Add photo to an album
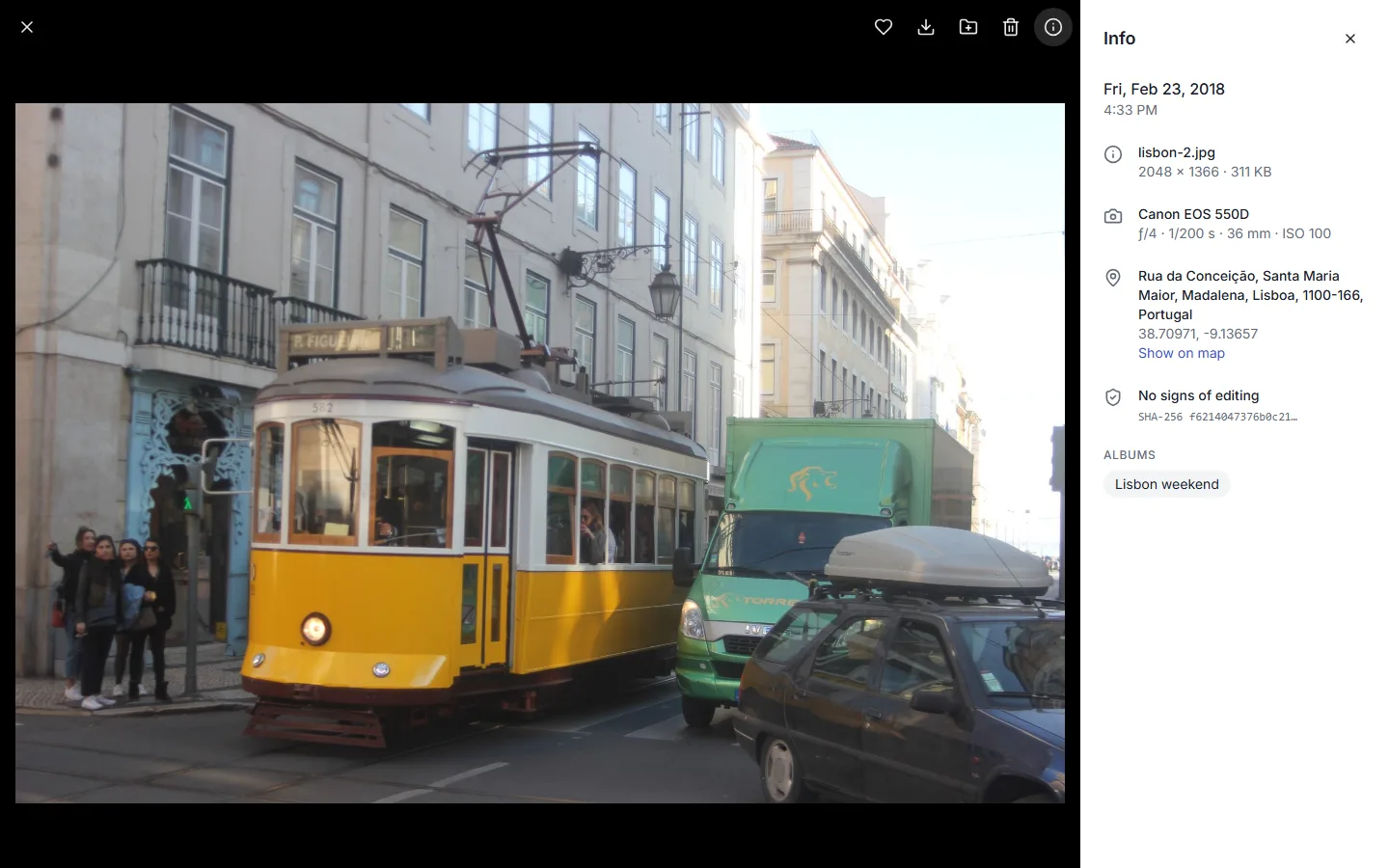The image size is (1389, 868). [968, 27]
